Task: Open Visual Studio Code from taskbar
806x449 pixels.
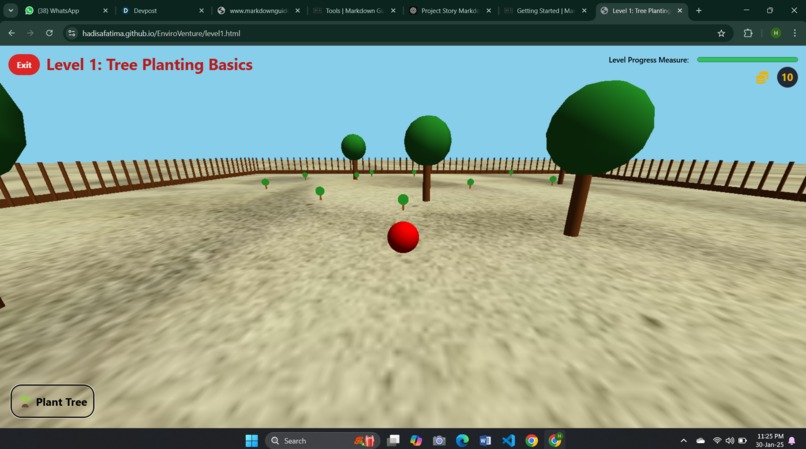Action: [508, 440]
